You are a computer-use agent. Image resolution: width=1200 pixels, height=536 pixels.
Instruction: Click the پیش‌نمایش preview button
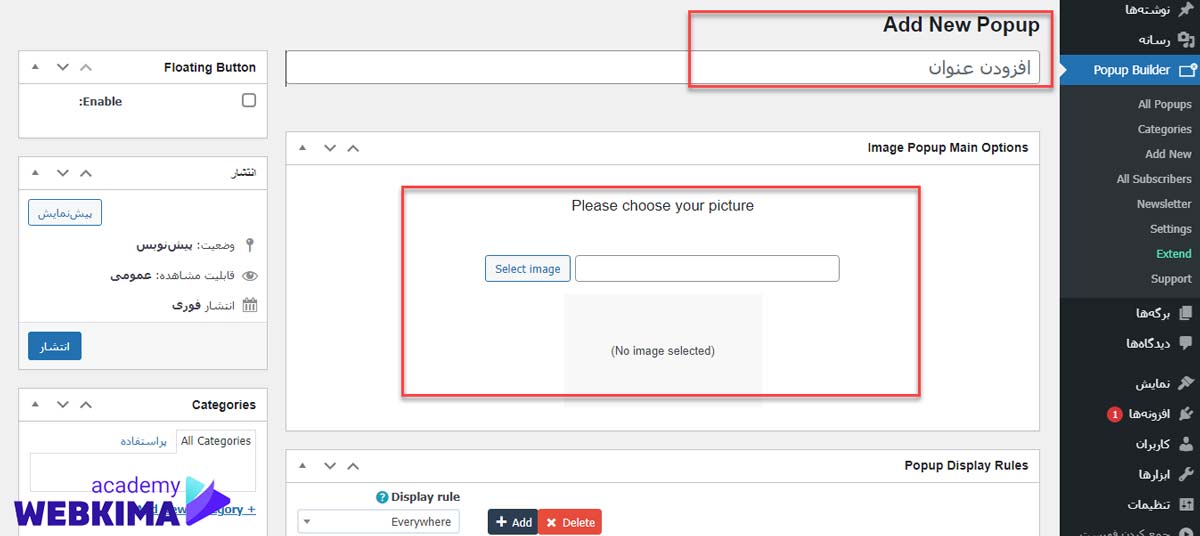click(65, 213)
